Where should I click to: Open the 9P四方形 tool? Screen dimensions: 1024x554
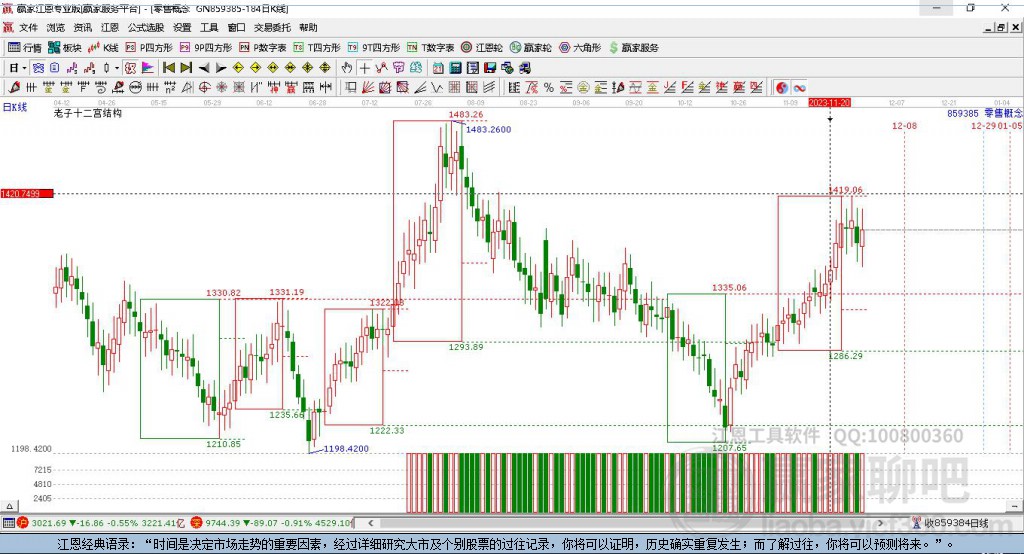point(206,48)
